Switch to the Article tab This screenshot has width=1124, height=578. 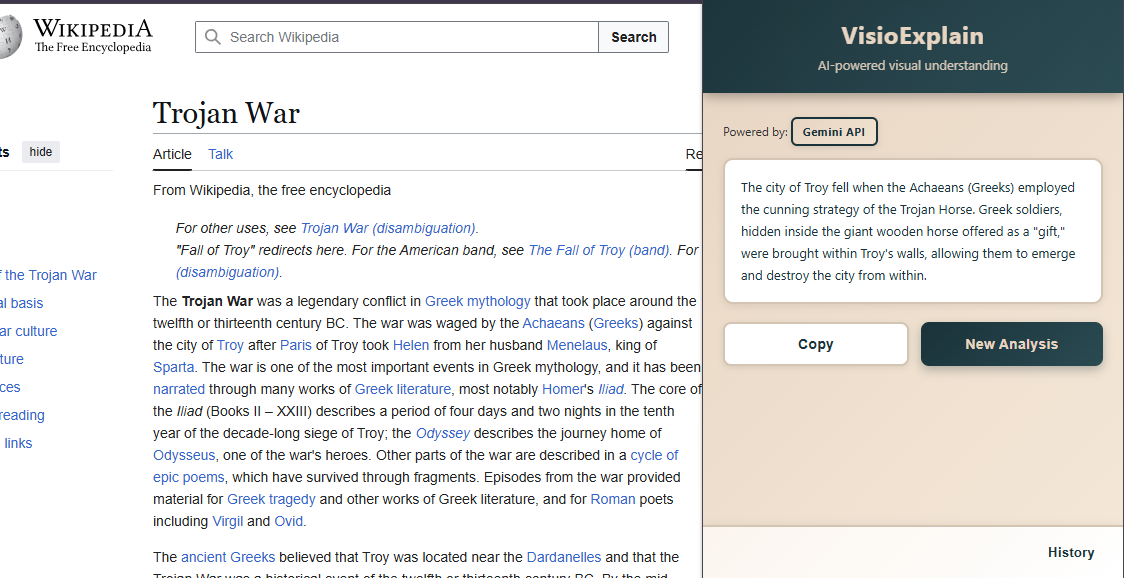[x=172, y=154]
